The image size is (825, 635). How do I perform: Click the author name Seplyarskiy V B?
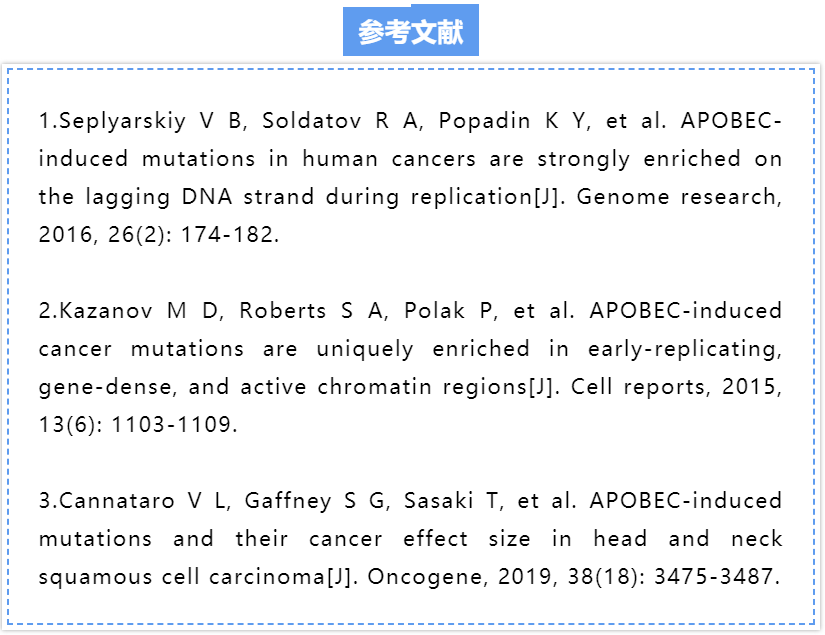point(149,121)
